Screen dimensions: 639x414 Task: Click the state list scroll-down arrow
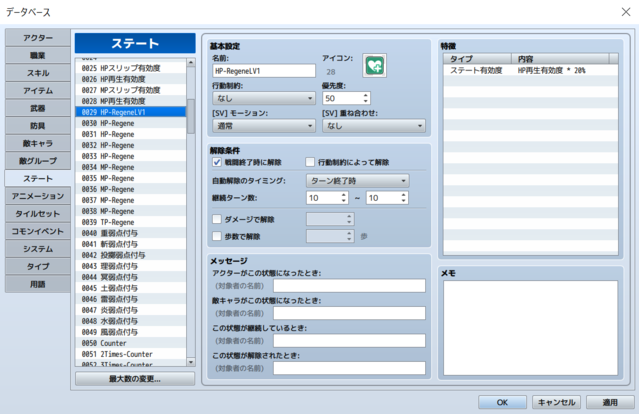191,362
